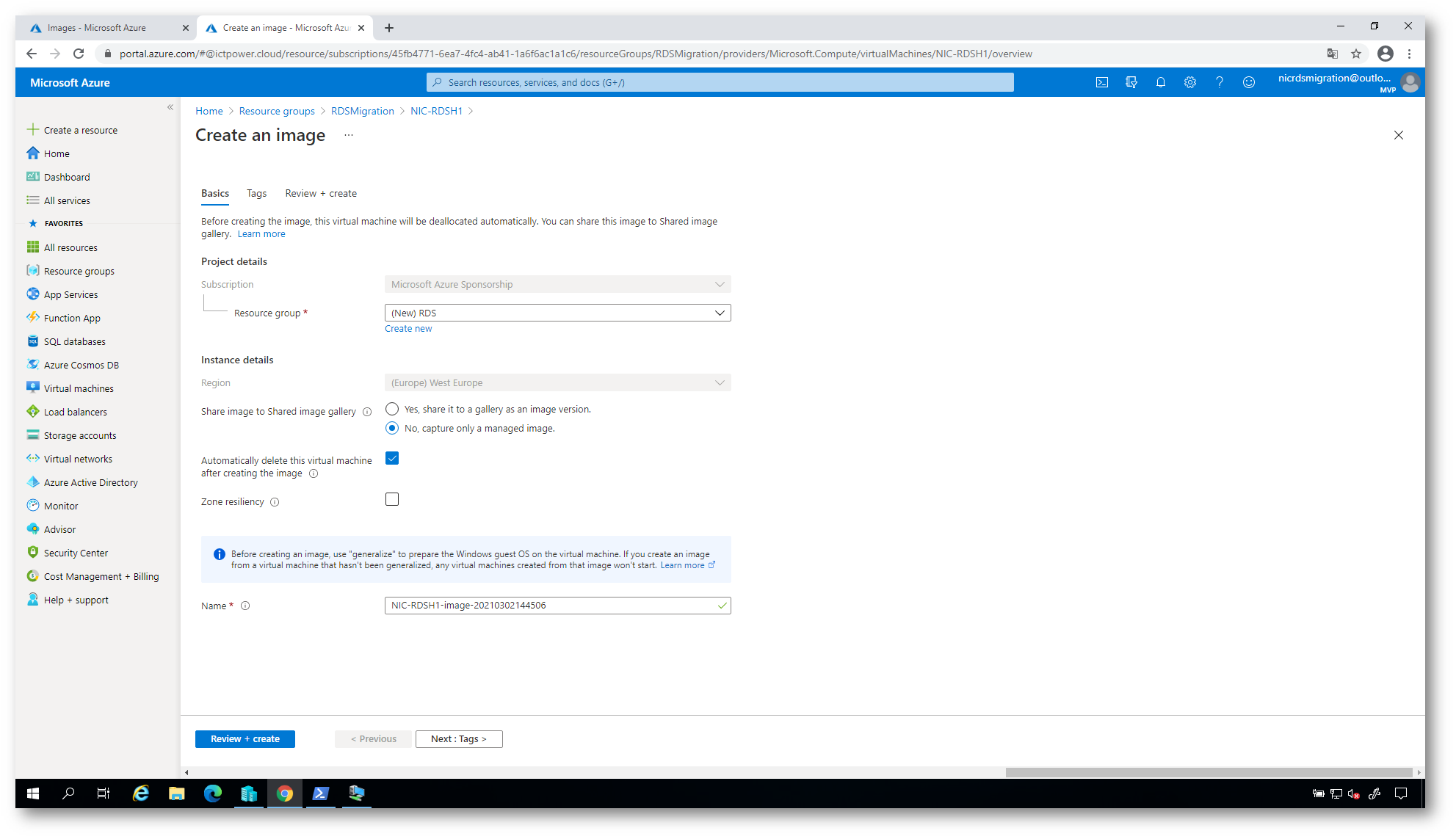Image resolution: width=1456 pixels, height=839 pixels.
Task: Open the Region dropdown
Action: 558,382
